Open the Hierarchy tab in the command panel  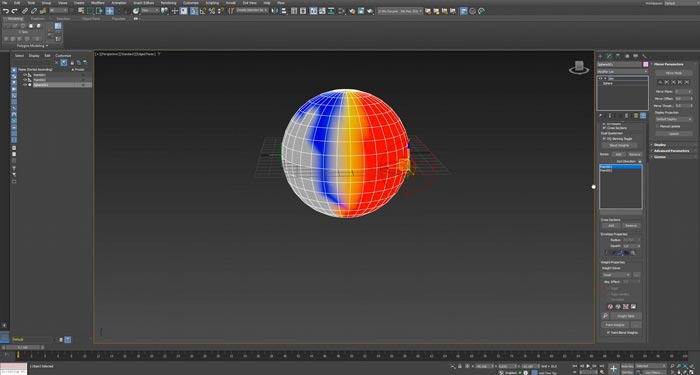tap(618, 56)
